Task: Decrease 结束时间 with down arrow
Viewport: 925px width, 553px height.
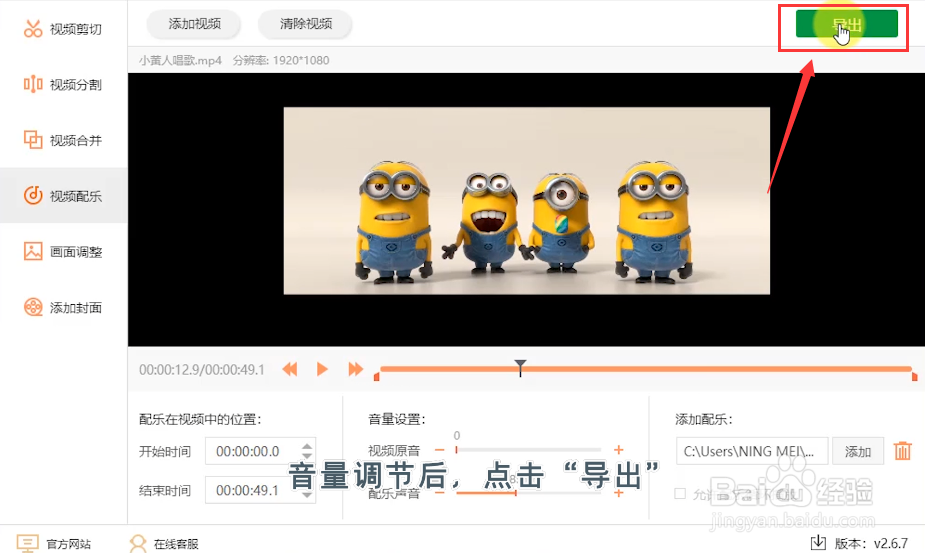Action: point(307,495)
